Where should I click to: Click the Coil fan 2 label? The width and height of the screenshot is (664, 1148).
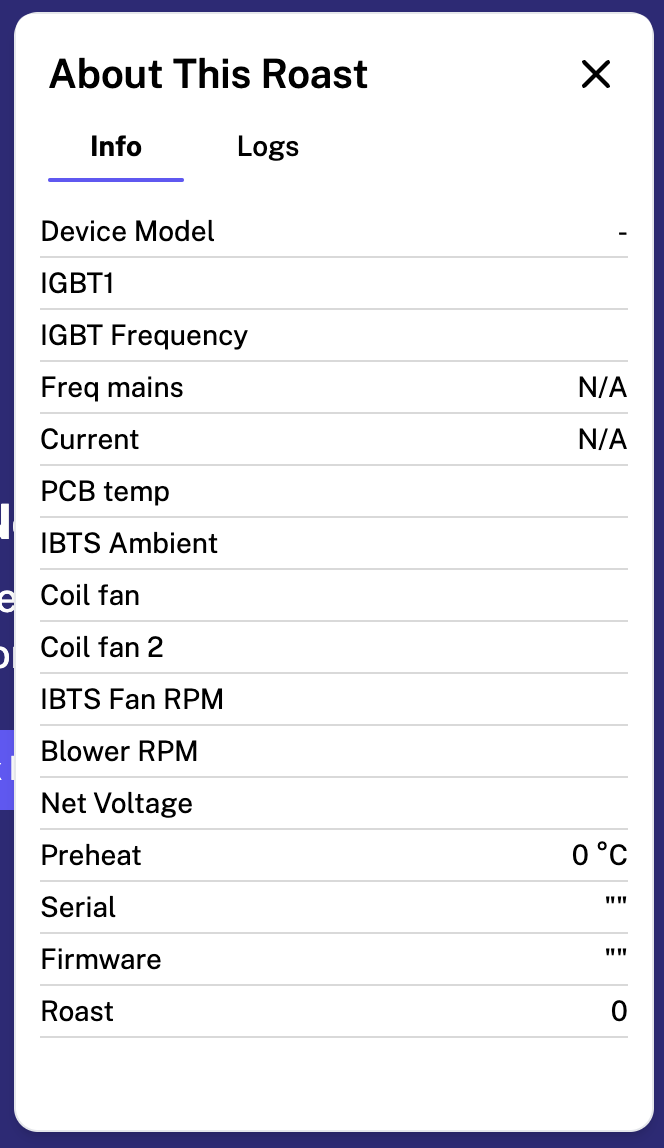point(102,648)
